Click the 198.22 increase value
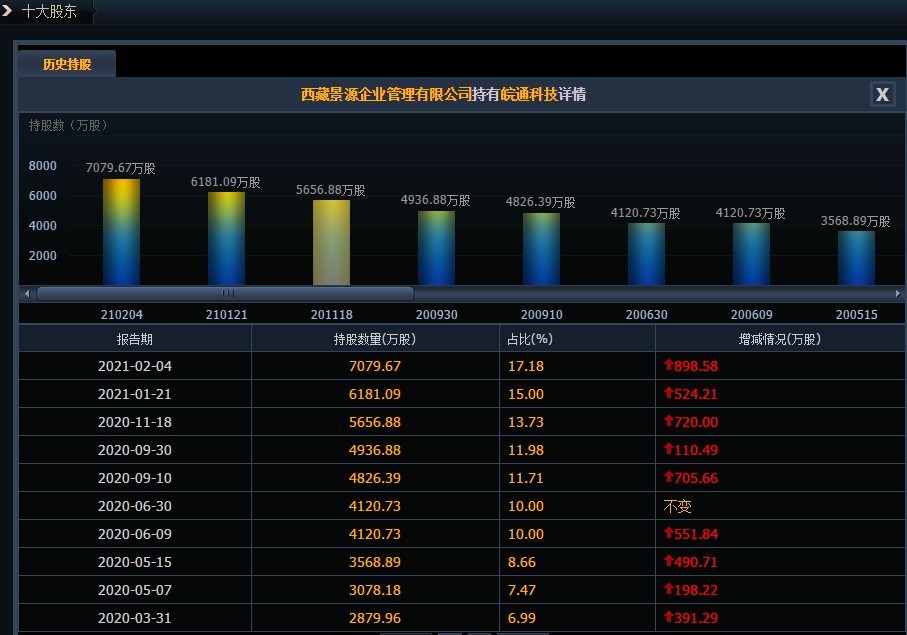This screenshot has width=907, height=635. [x=691, y=590]
